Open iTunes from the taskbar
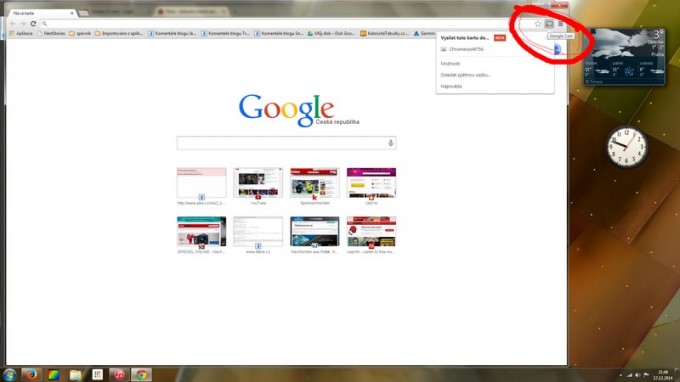The image size is (680, 382). (x=119, y=375)
